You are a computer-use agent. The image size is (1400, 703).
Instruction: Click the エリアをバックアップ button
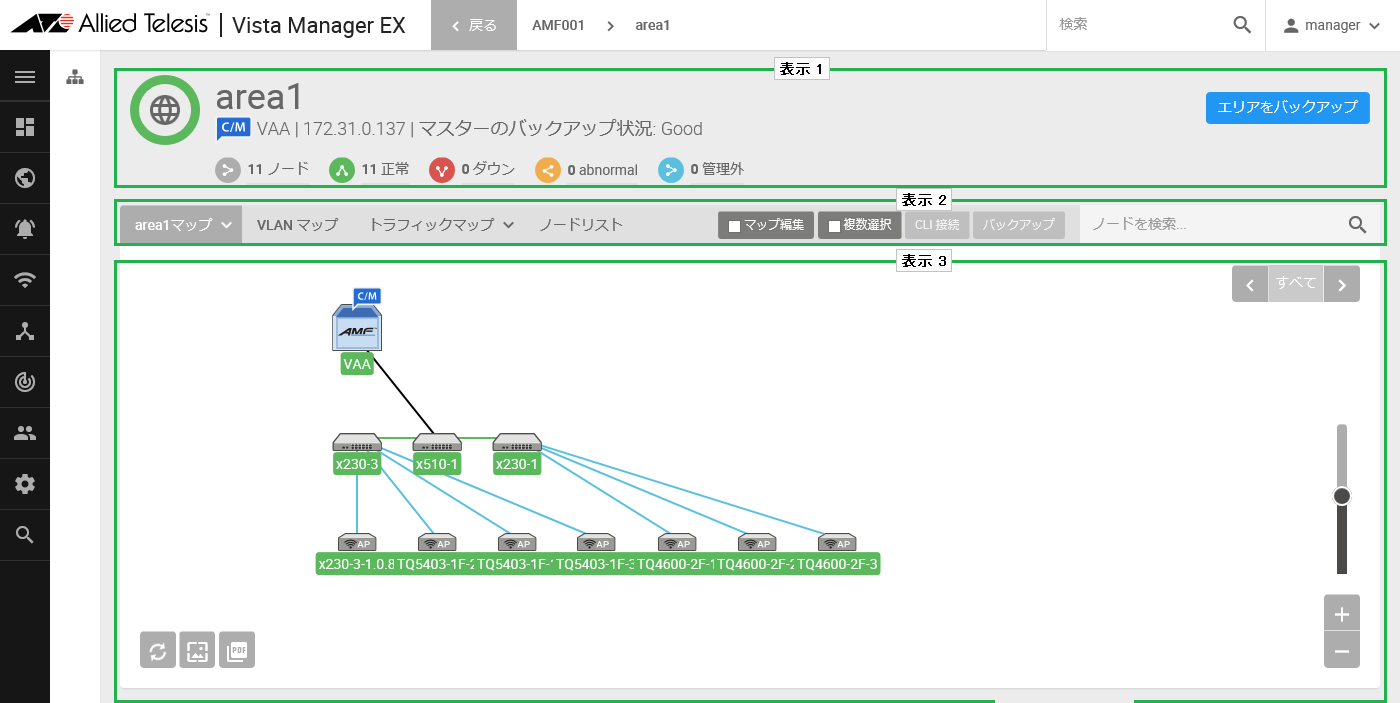pos(1287,107)
